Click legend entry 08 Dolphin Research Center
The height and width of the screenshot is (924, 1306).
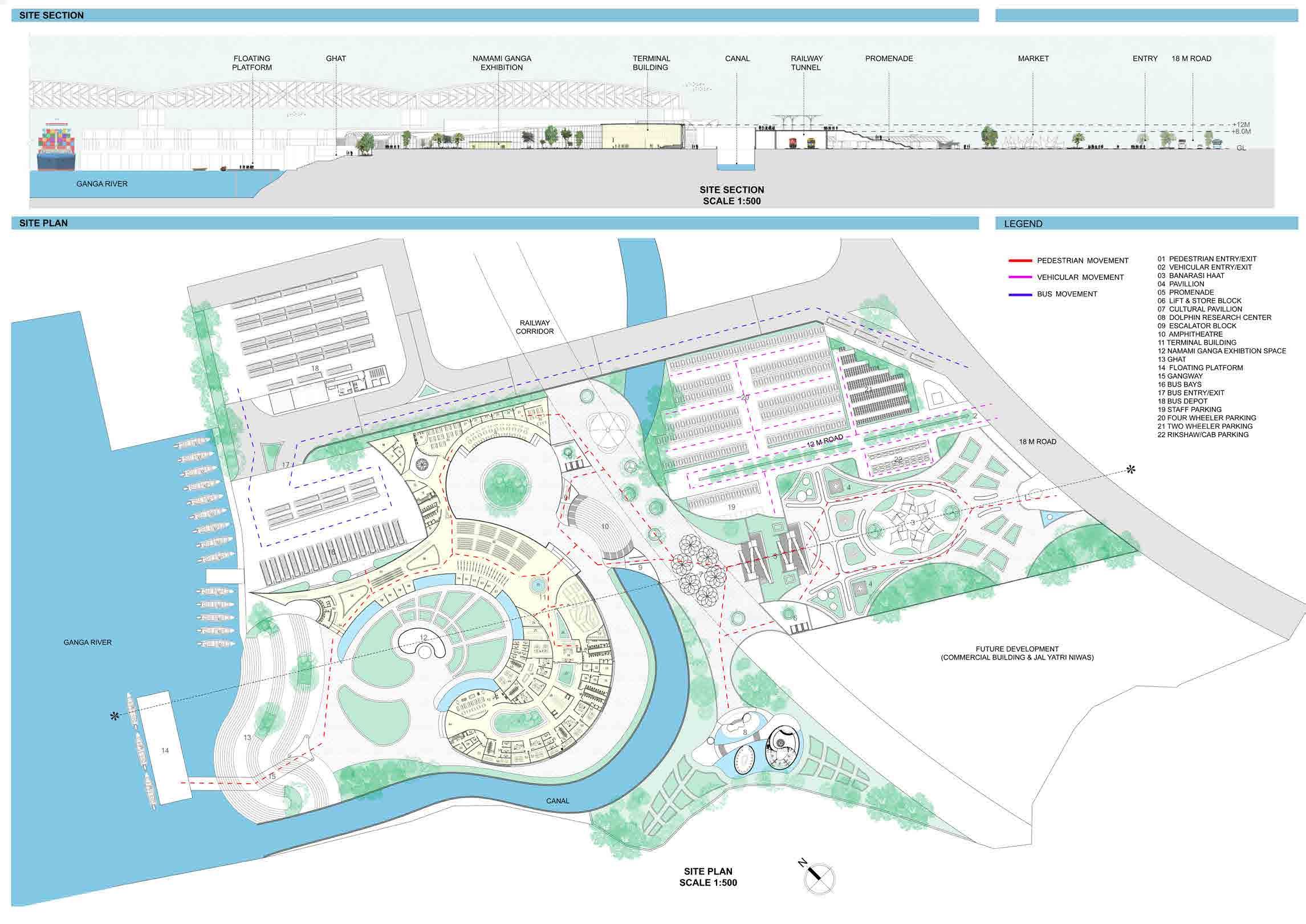[1214, 318]
